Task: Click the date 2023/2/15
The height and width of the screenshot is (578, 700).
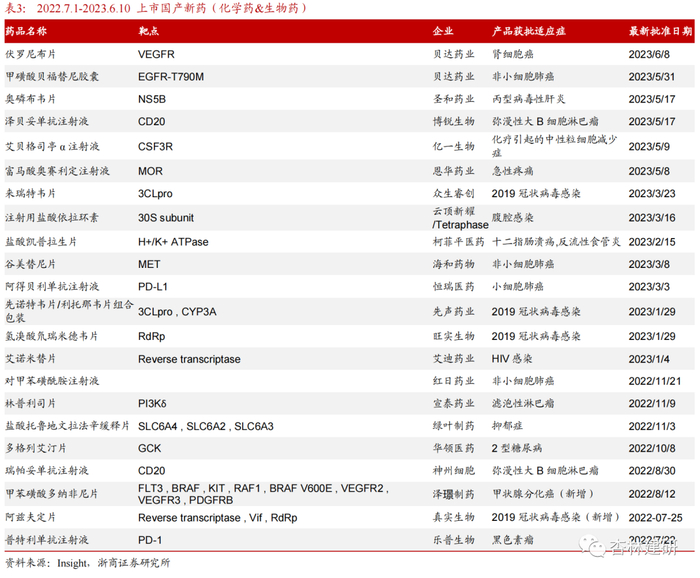Action: [652, 242]
